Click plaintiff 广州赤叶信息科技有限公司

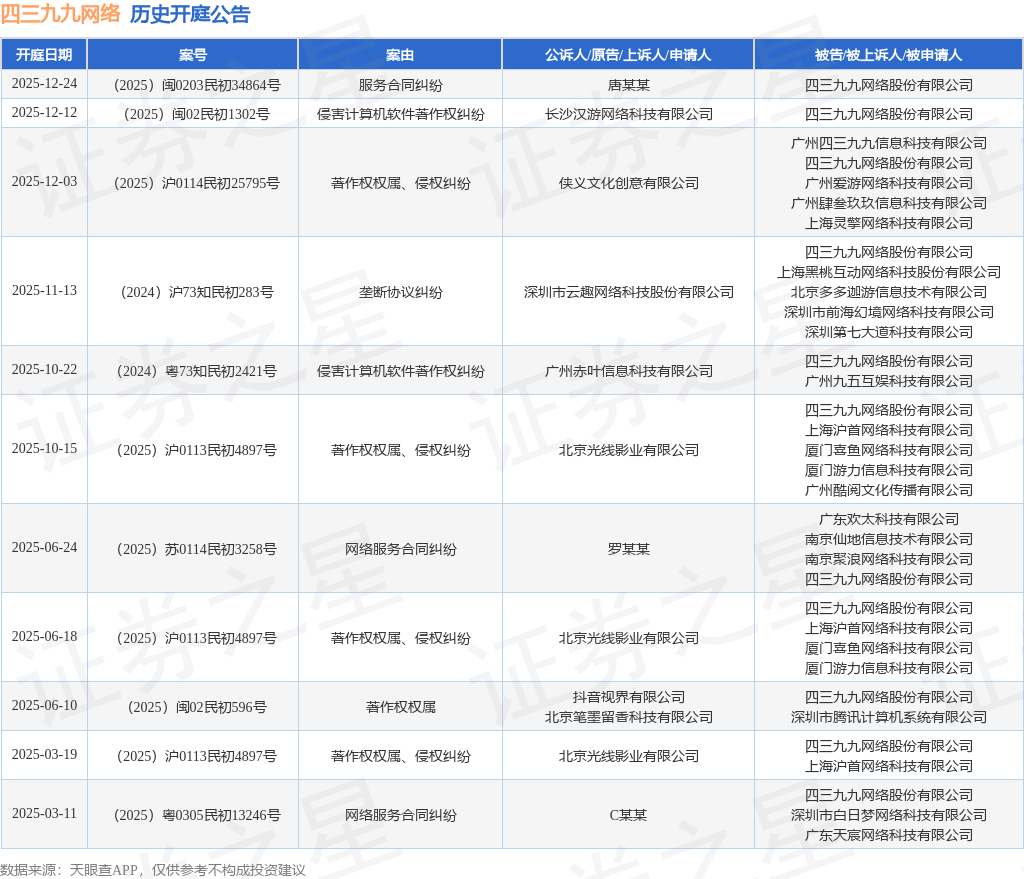[628, 371]
